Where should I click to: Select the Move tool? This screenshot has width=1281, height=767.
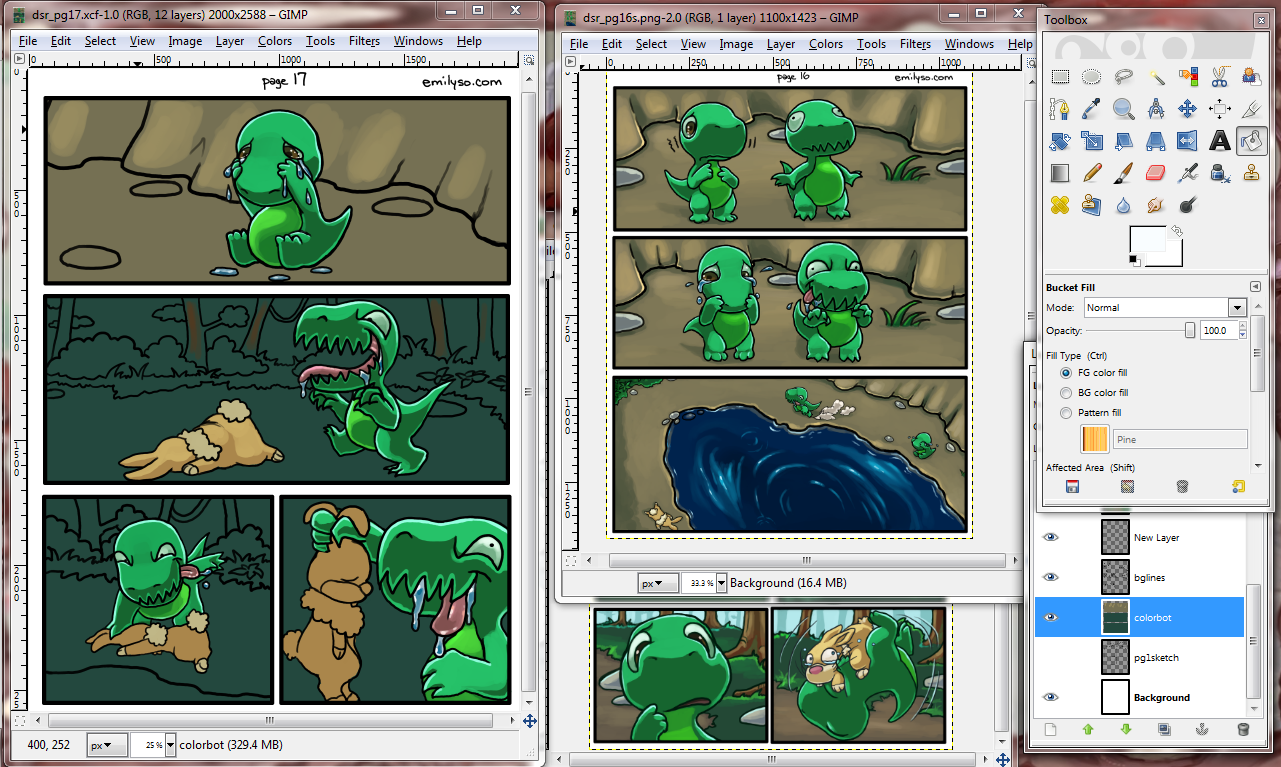pyautogui.click(x=1187, y=109)
